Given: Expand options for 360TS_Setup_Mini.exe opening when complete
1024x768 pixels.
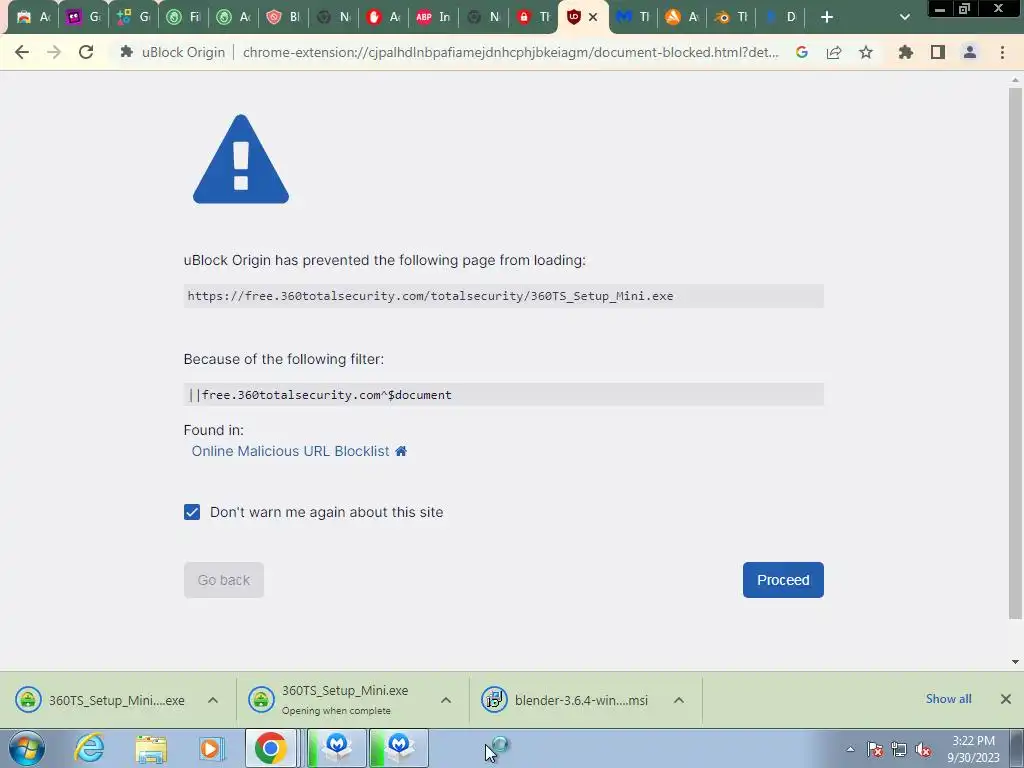Looking at the screenshot, I should pos(446,700).
